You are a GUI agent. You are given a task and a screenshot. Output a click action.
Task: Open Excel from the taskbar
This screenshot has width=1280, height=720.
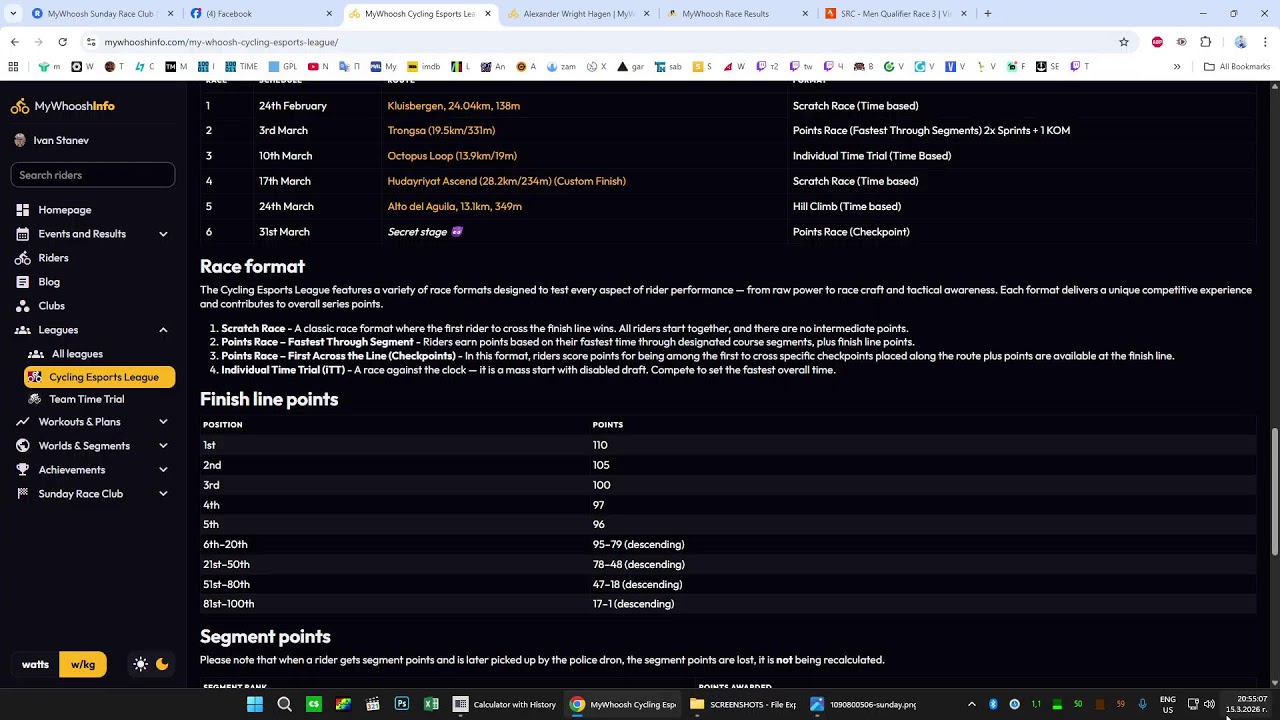(431, 704)
